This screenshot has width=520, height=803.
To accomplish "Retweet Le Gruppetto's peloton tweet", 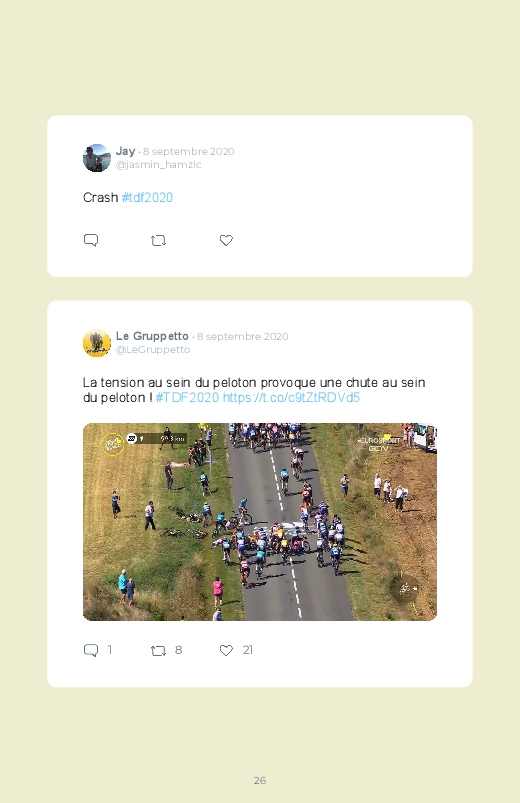I will [x=158, y=650].
